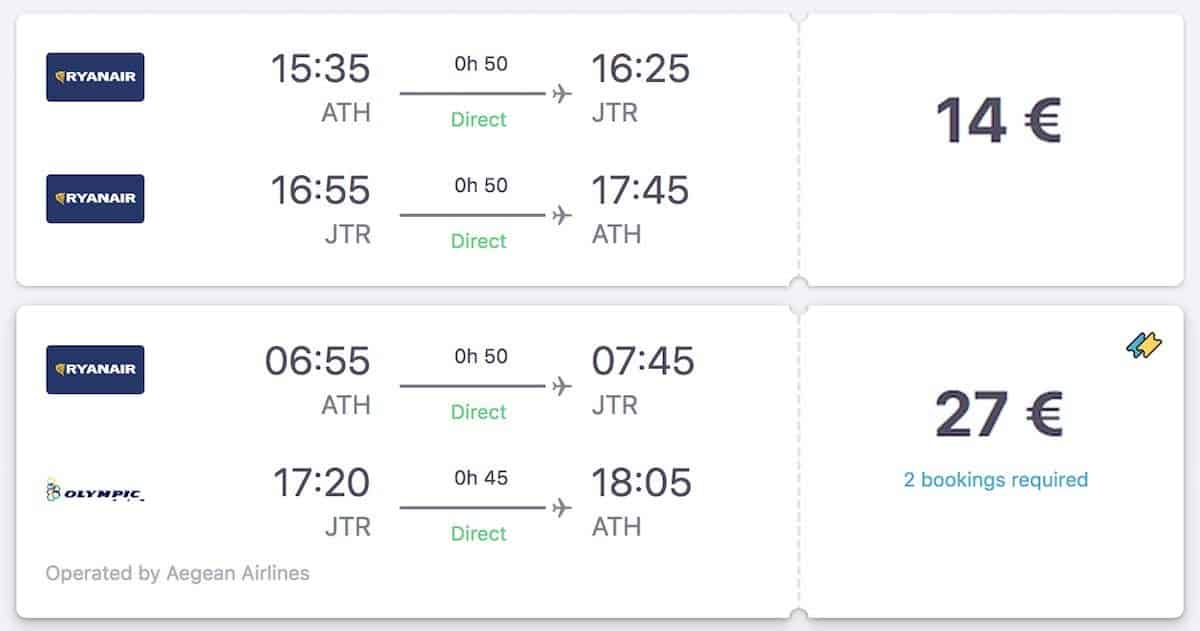The image size is (1200, 631).
Task: Click plane icon on 06:55 ATH–JTR route
Action: point(562,387)
